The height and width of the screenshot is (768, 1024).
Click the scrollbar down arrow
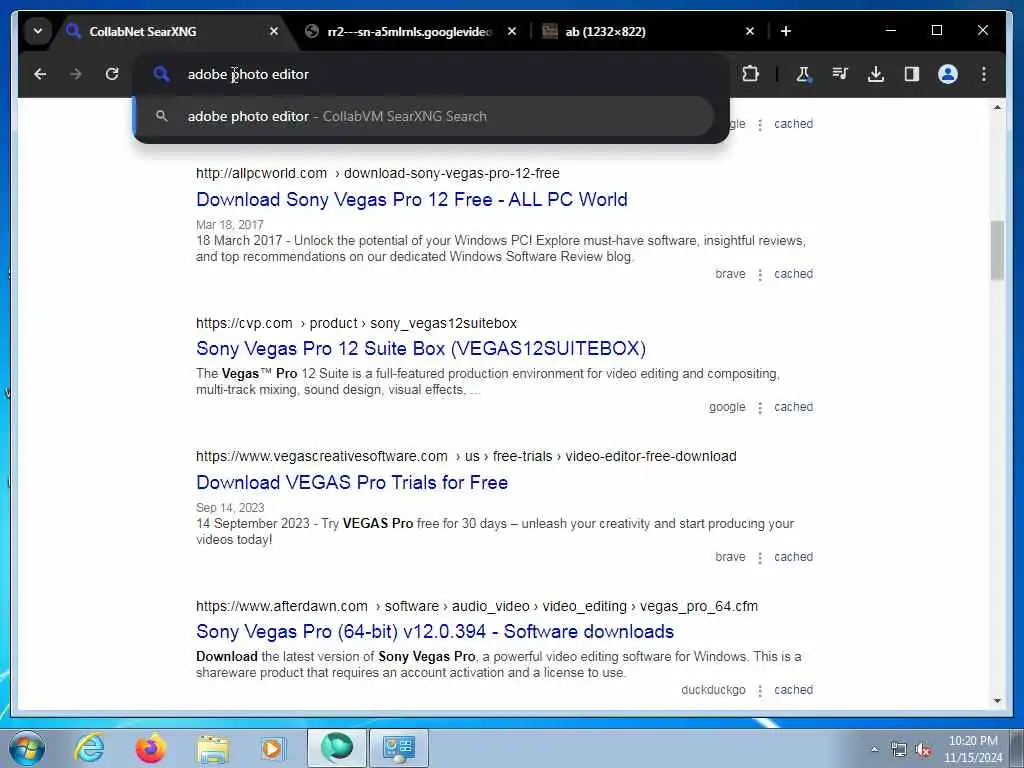point(997,701)
